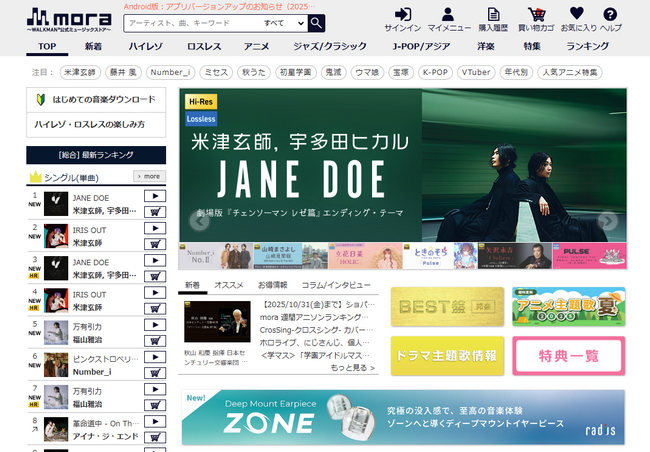The image size is (650, 452).
Task: Click 藤井 風 featured tag
Action: [x=123, y=72]
